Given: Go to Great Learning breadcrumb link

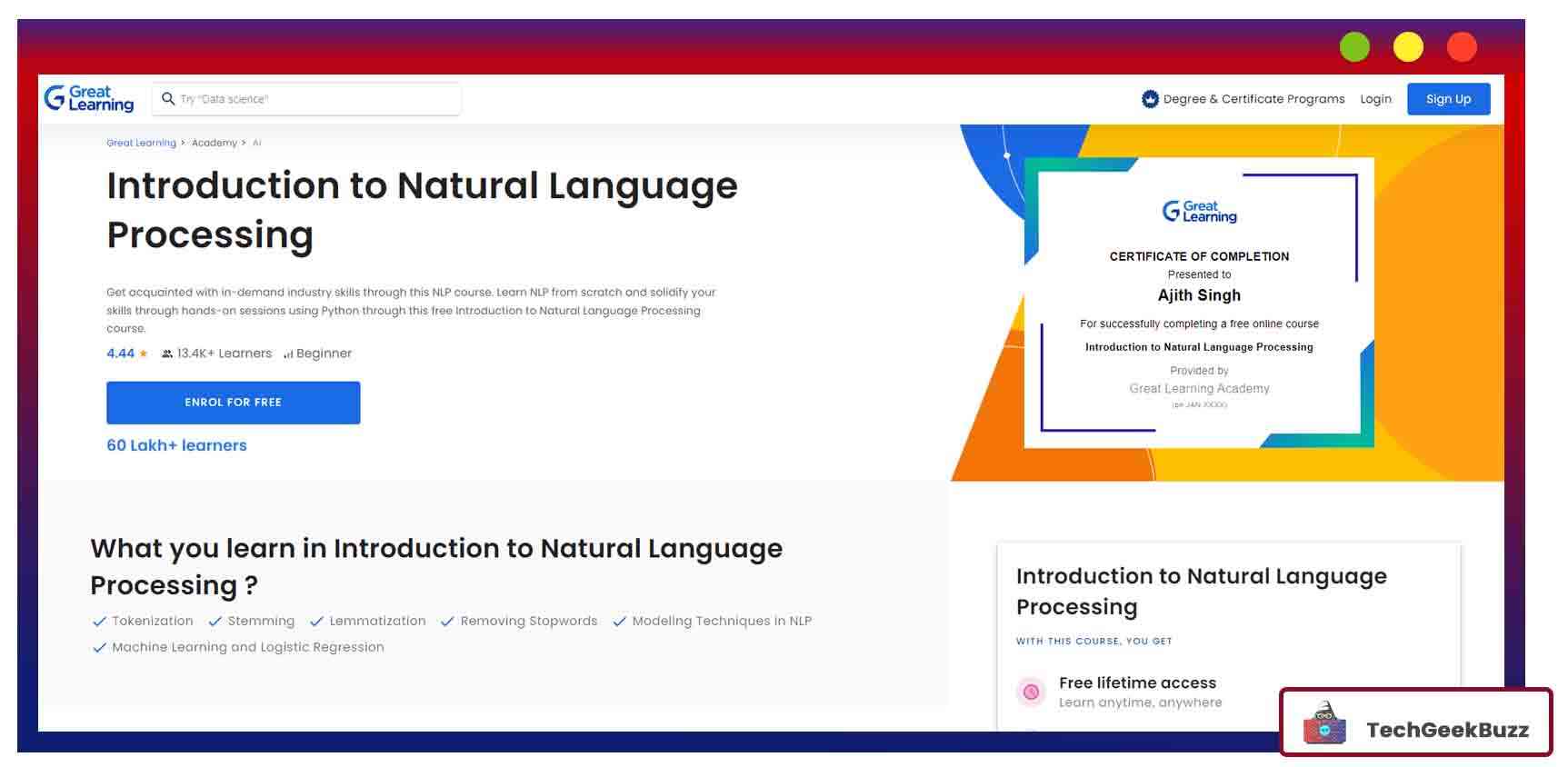Looking at the screenshot, I should pyautogui.click(x=141, y=143).
